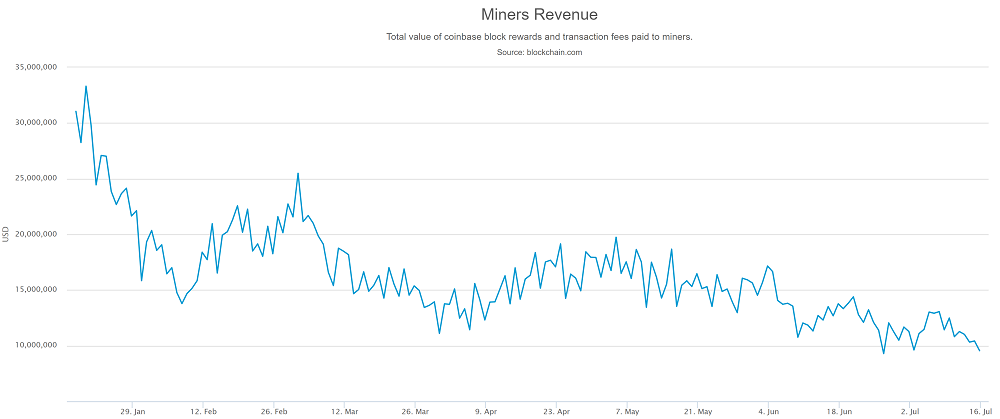1000x419 pixels.
Task: Click the 15,000,000 y-axis label
Action: (x=36, y=290)
